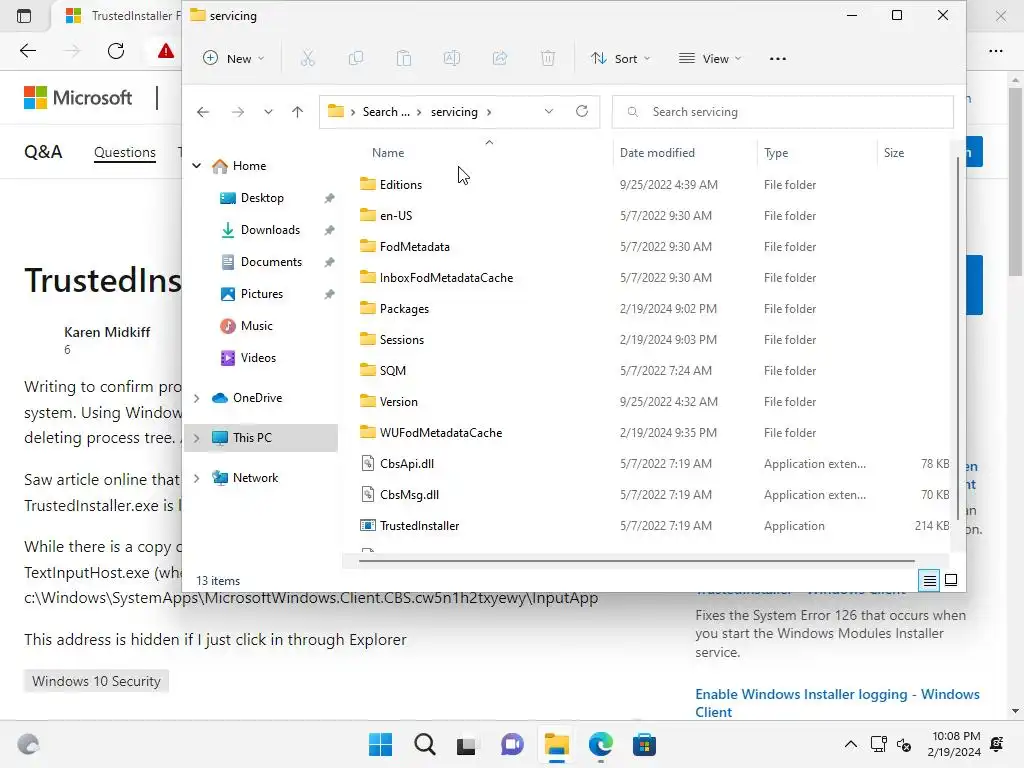
Task: Open the See more ellipsis menu in Explorer
Action: coord(778,59)
